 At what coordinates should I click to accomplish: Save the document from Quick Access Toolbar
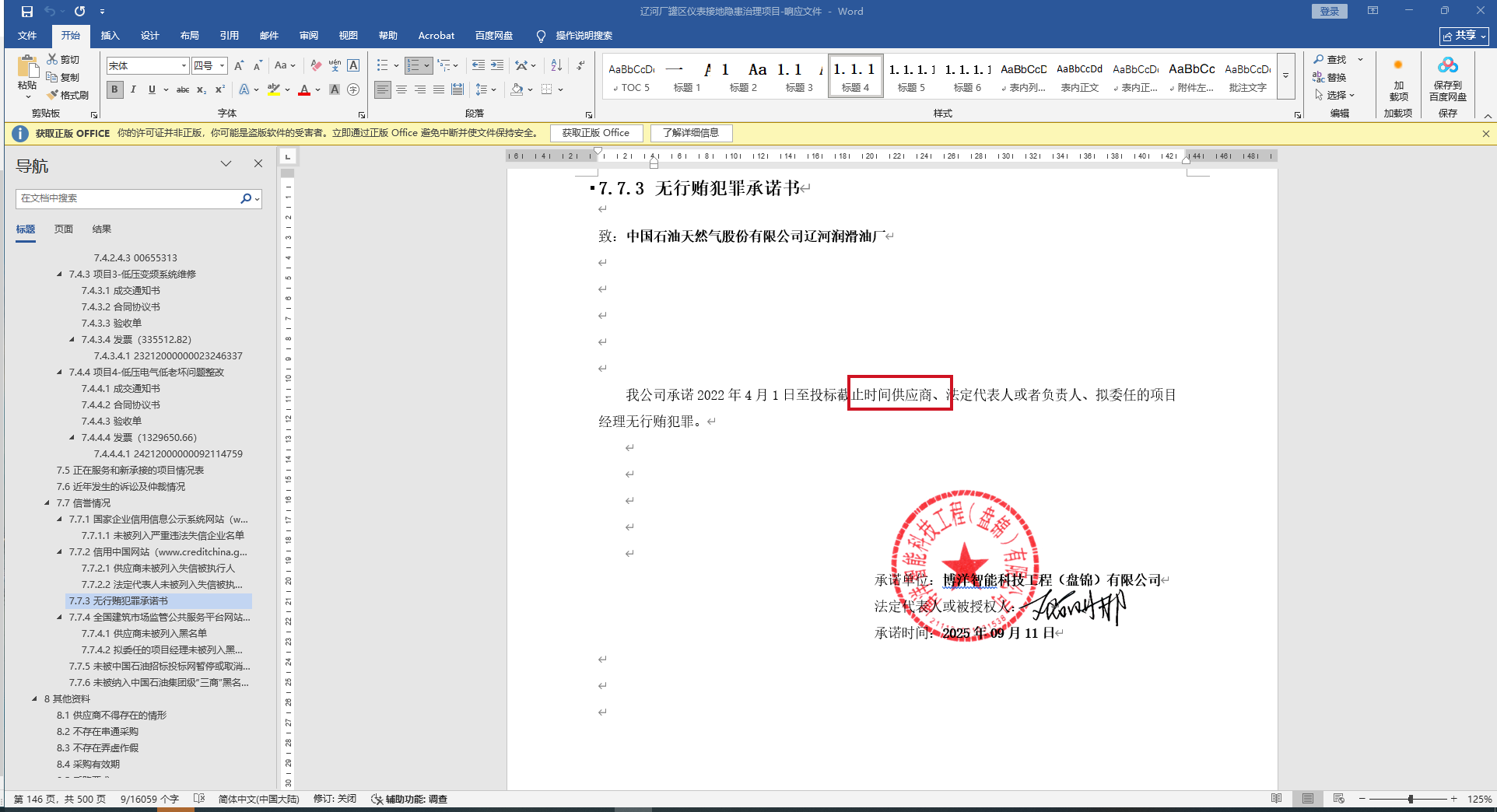tap(27, 12)
